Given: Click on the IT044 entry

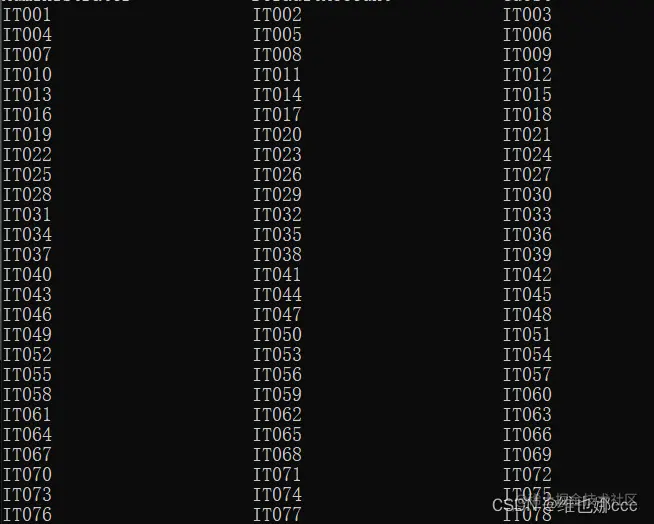Looking at the screenshot, I should 277,295.
